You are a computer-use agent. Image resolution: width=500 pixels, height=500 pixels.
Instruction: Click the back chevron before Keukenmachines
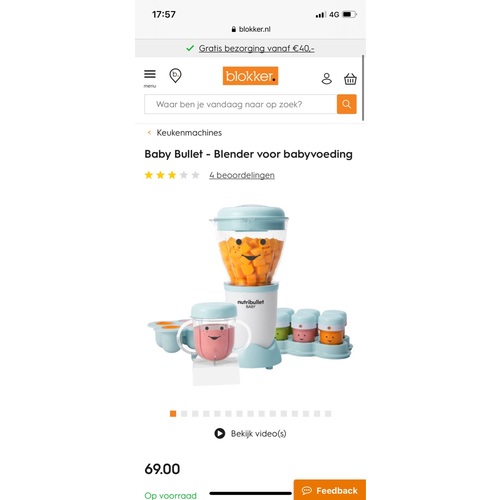(x=149, y=133)
